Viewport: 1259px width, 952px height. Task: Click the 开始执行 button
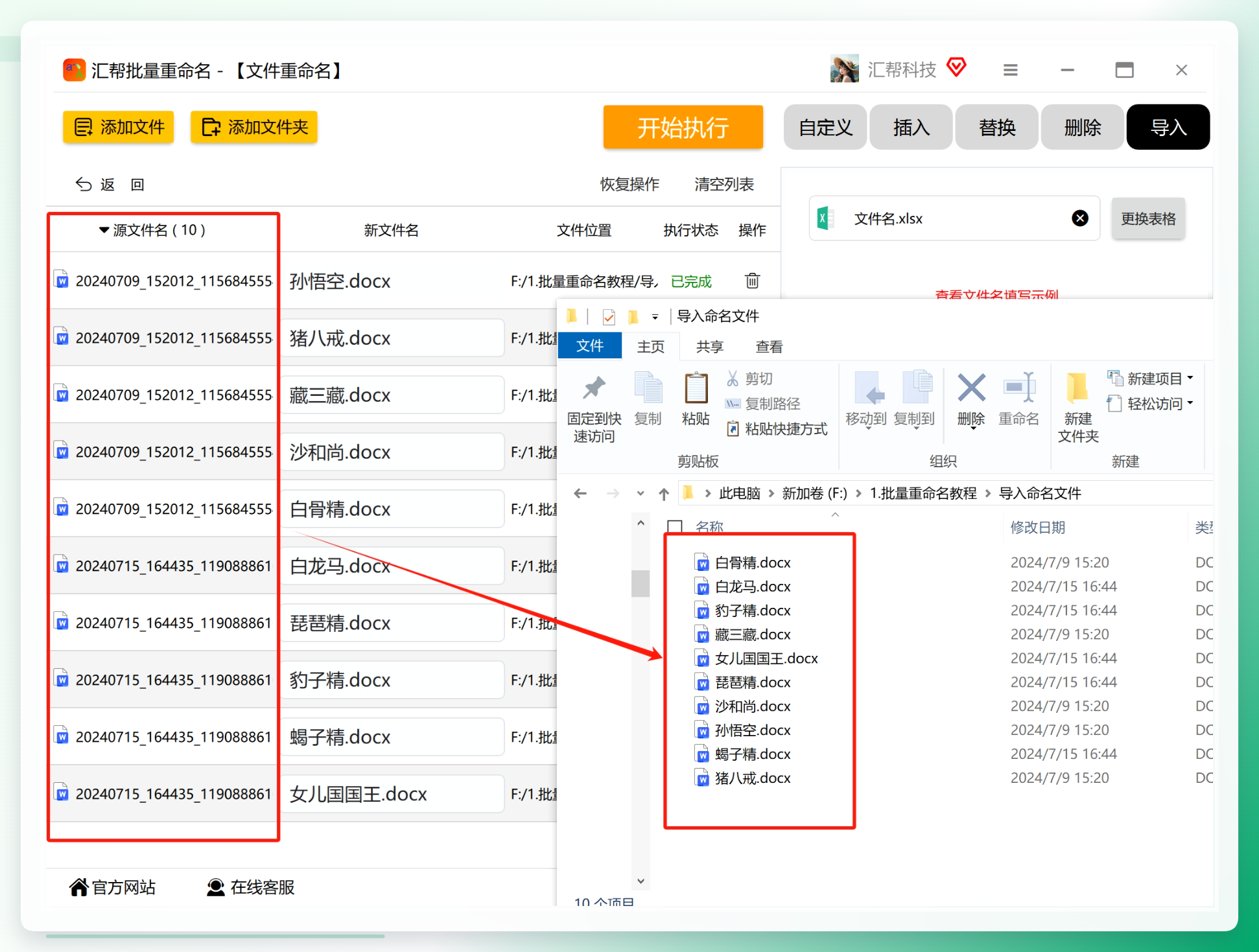(x=683, y=127)
